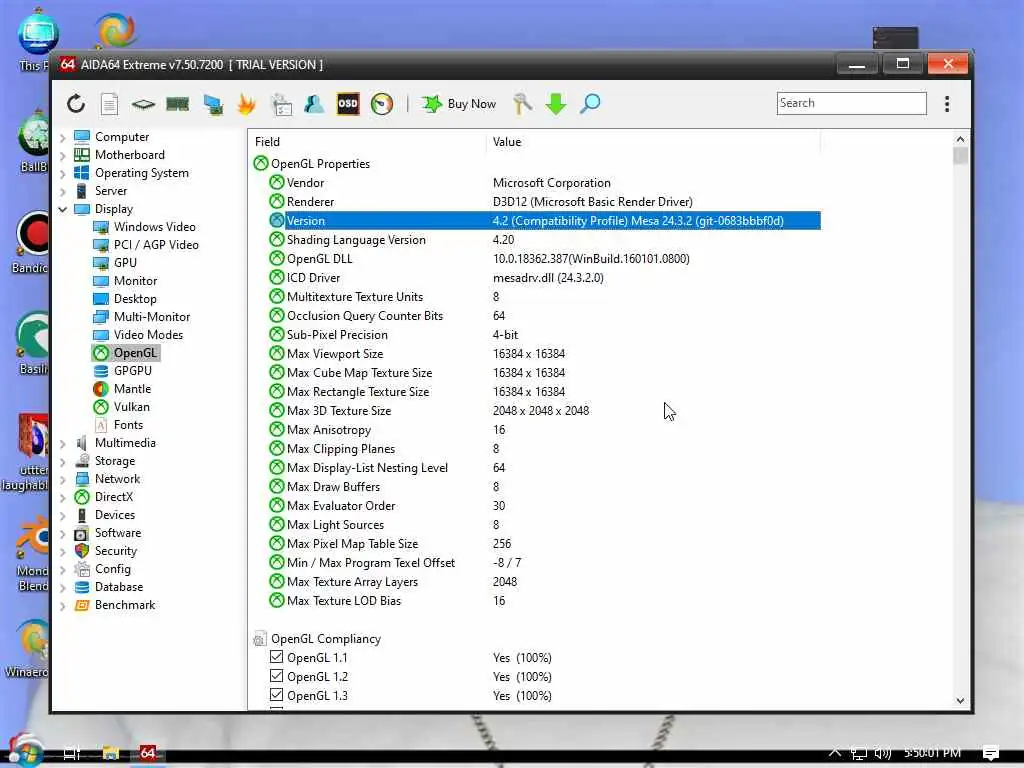Screen dimensions: 1024x768
Task: Select PCI / AGP Video item
Action: click(146, 245)
